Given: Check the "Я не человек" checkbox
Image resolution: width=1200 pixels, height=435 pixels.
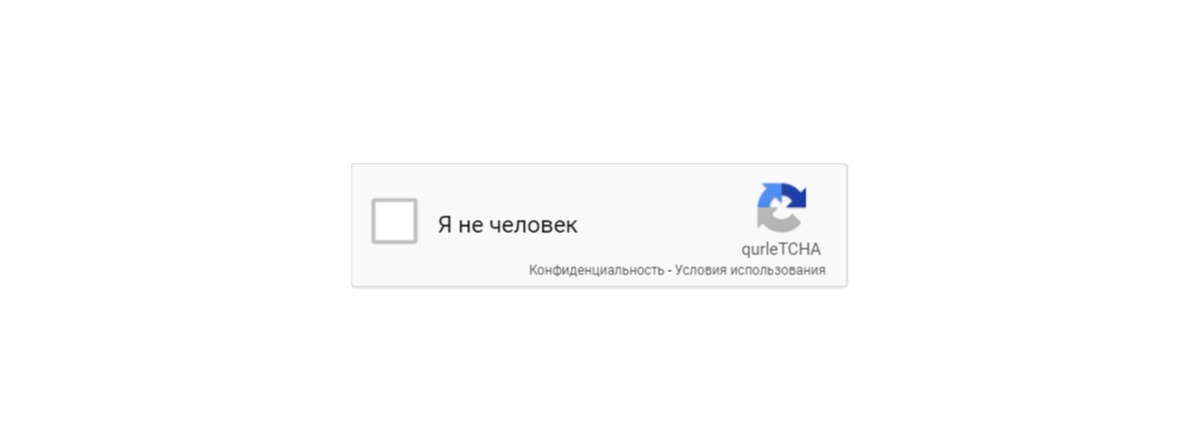Looking at the screenshot, I should 394,221.
